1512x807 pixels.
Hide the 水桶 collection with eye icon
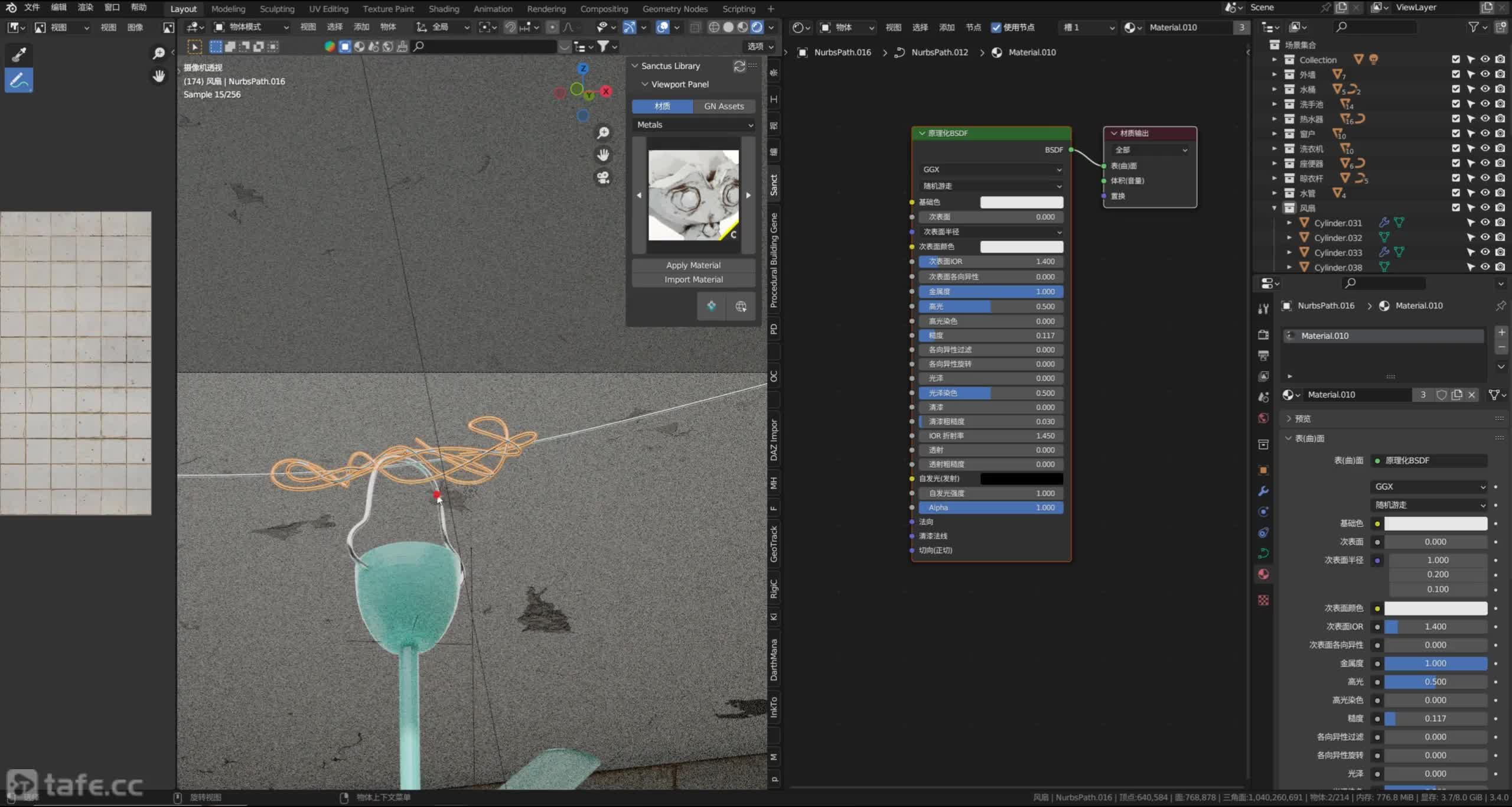pos(1485,89)
